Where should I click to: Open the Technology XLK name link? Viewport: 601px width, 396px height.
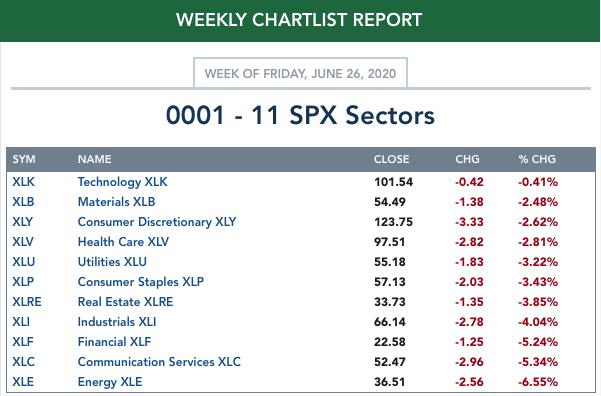[122, 182]
